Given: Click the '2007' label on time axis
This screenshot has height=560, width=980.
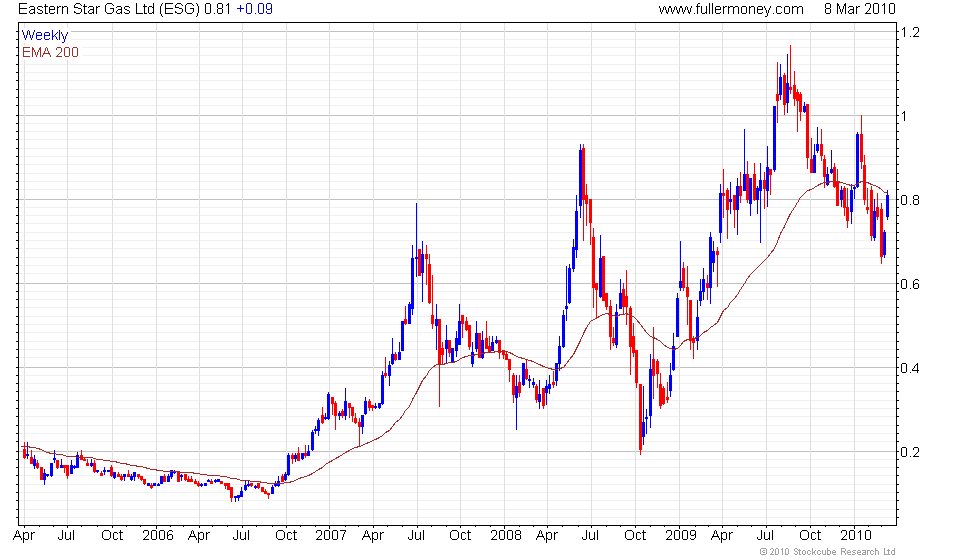Looking at the screenshot, I should pos(331,535).
